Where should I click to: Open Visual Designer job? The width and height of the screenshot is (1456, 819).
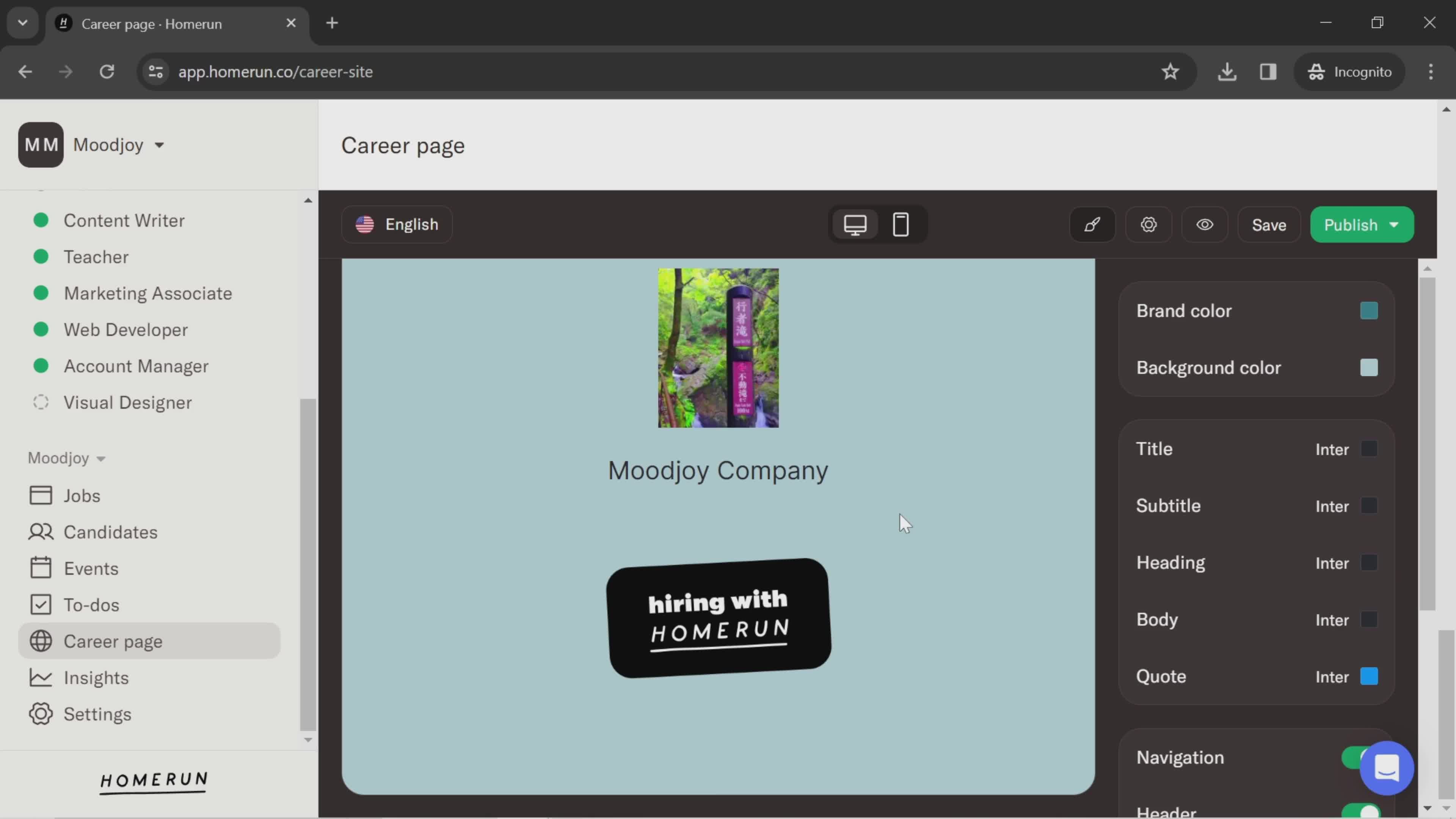[128, 402]
